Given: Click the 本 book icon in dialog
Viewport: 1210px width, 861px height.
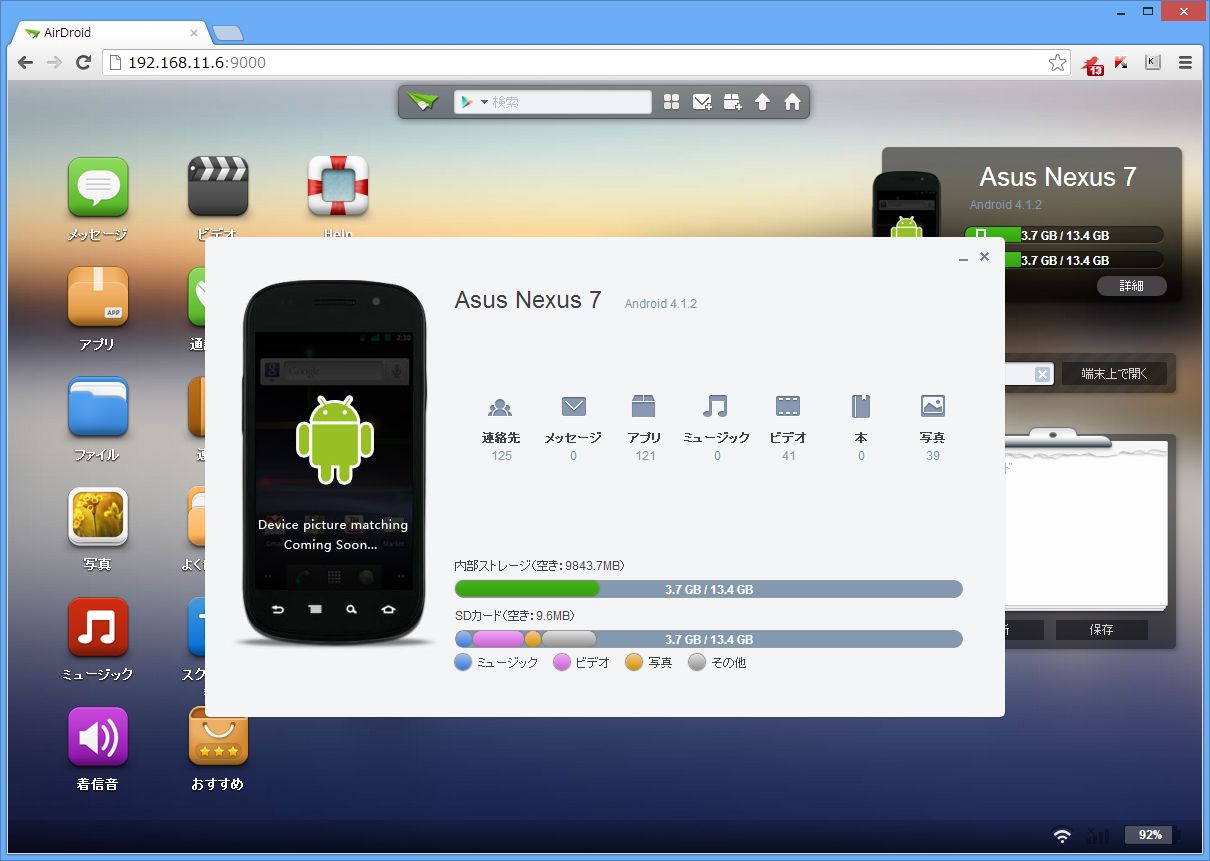Looking at the screenshot, I should pyautogui.click(x=861, y=405).
